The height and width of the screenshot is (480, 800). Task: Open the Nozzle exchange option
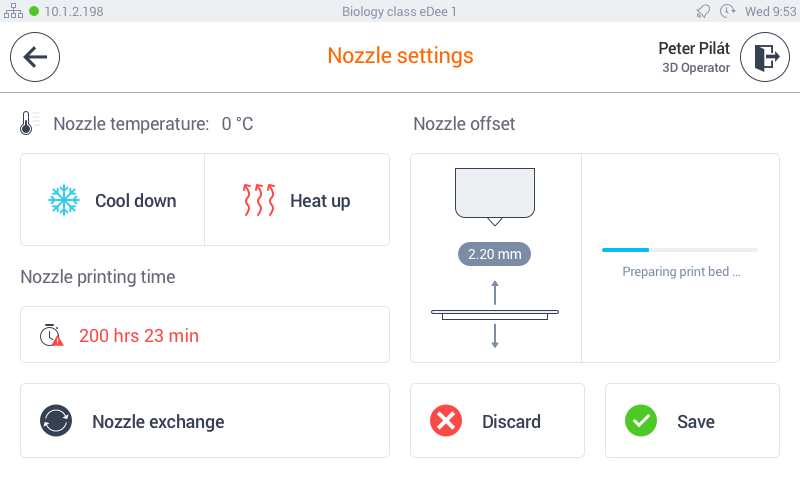tap(205, 421)
